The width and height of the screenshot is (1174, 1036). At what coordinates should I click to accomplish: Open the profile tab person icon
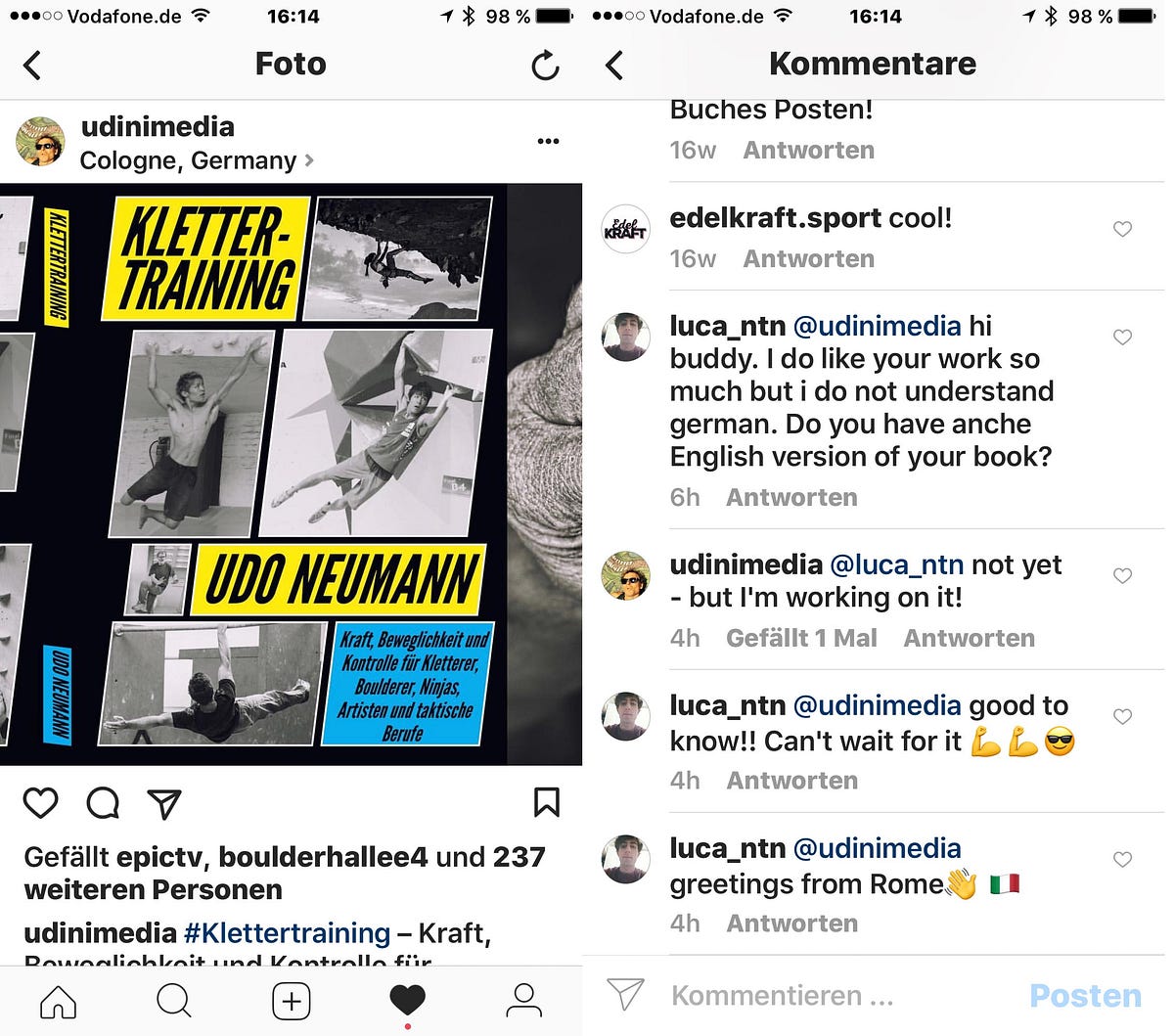click(x=523, y=1001)
